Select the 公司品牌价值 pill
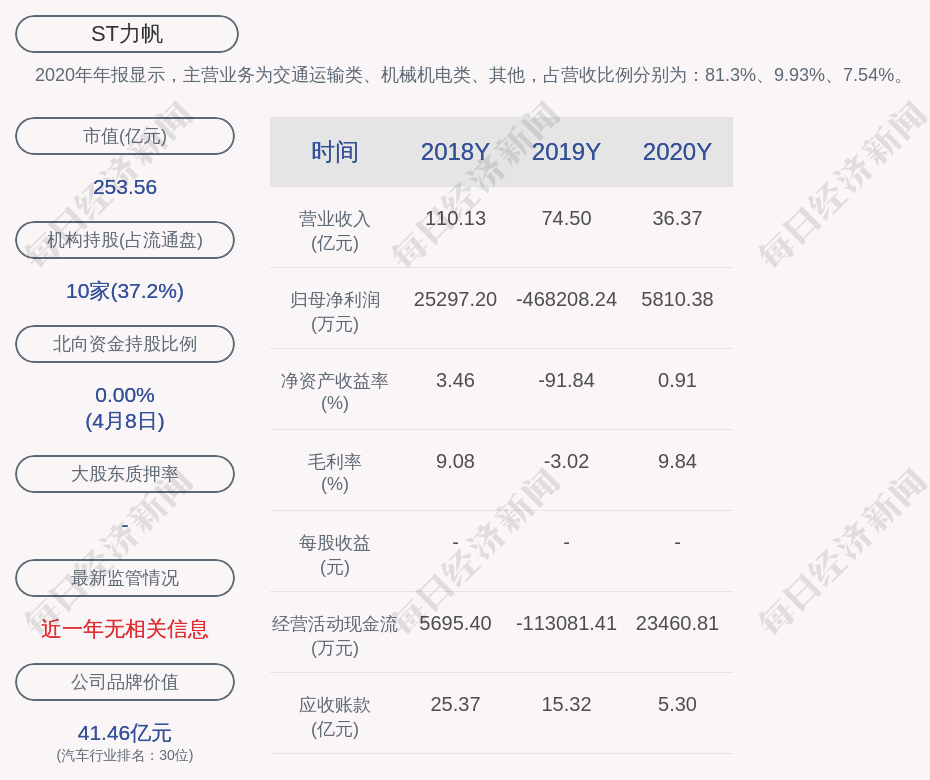 coord(125,682)
